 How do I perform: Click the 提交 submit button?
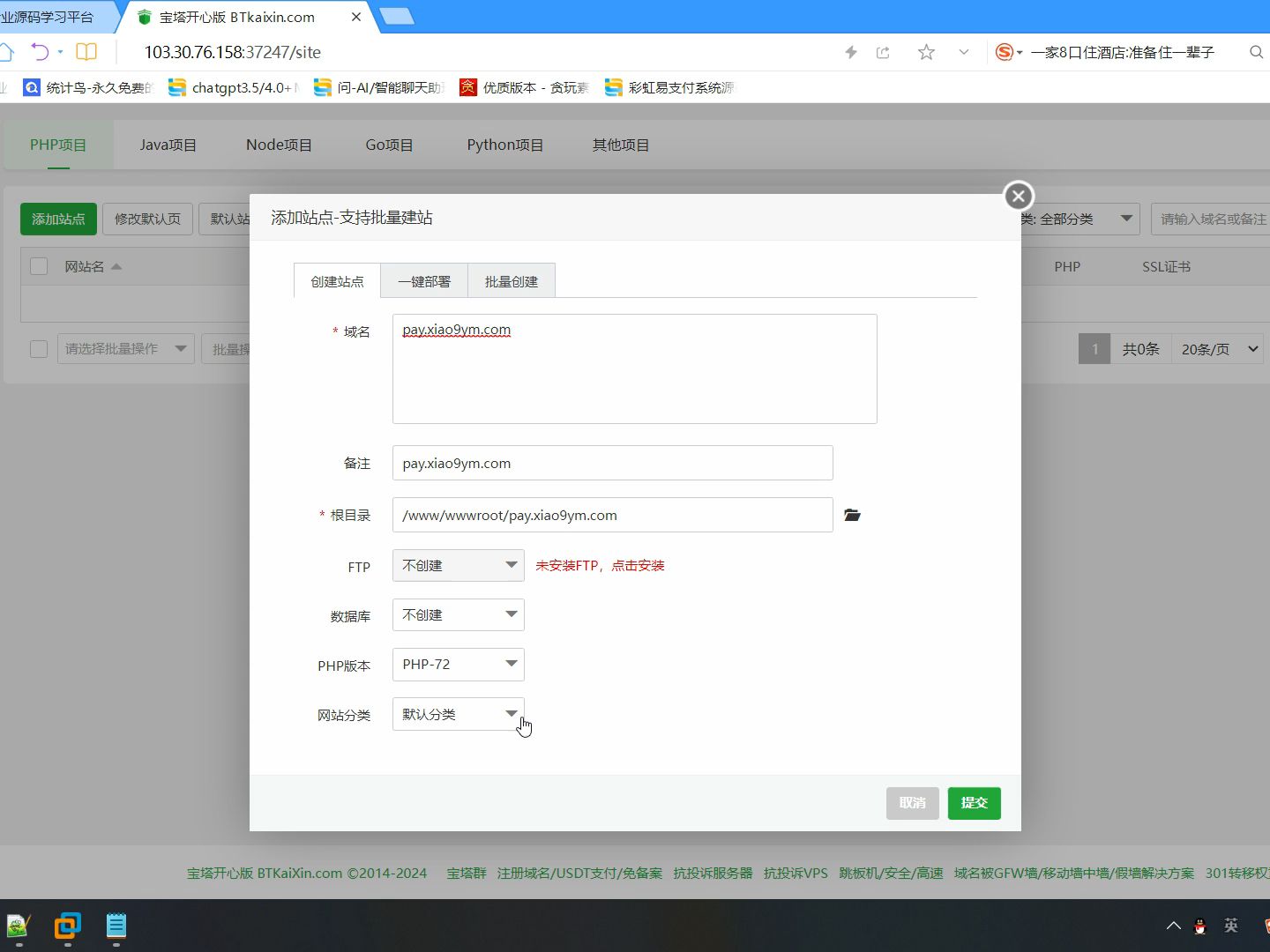pos(975,803)
